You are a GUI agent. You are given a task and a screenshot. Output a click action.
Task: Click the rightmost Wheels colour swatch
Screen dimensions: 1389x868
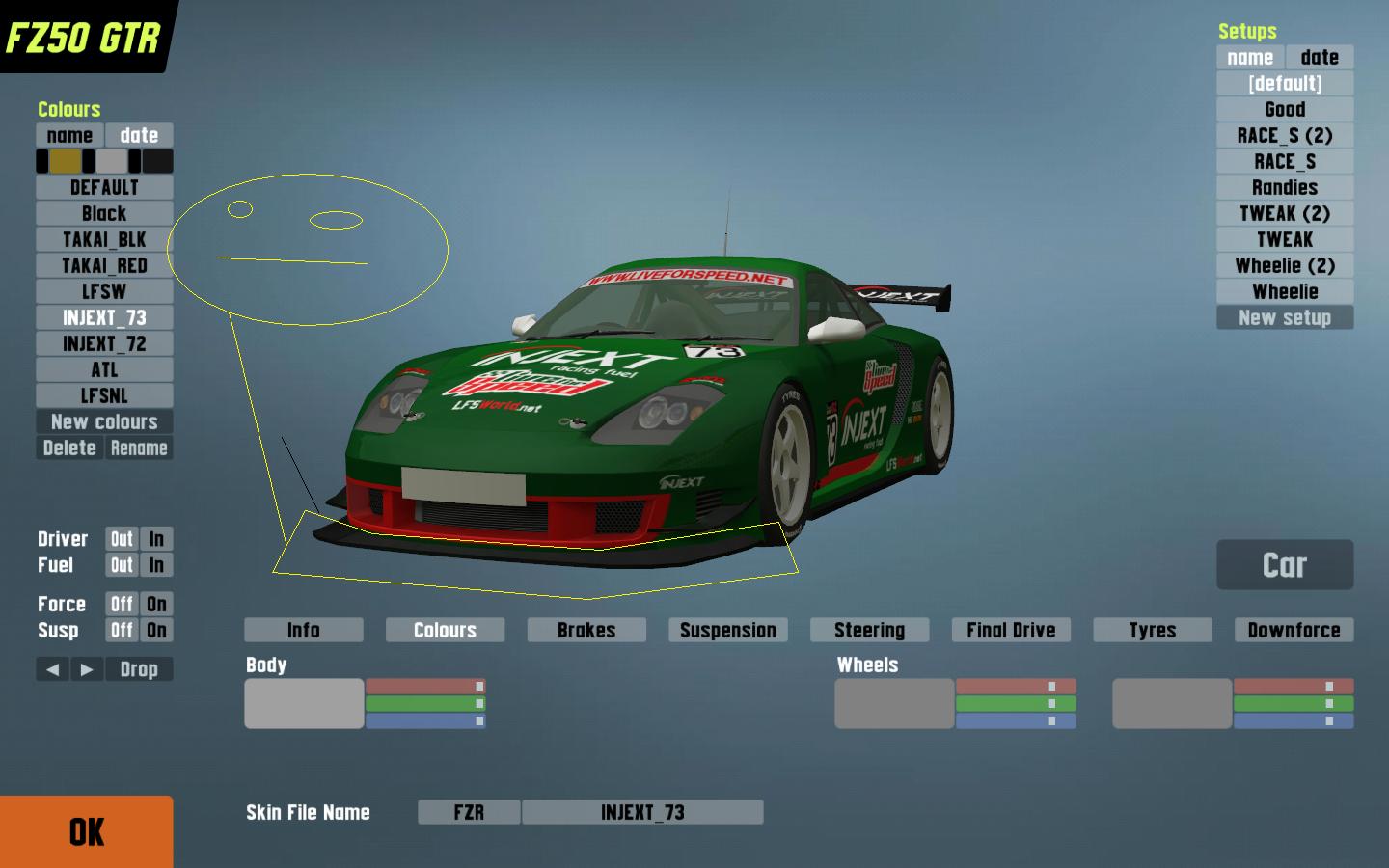click(x=1172, y=703)
